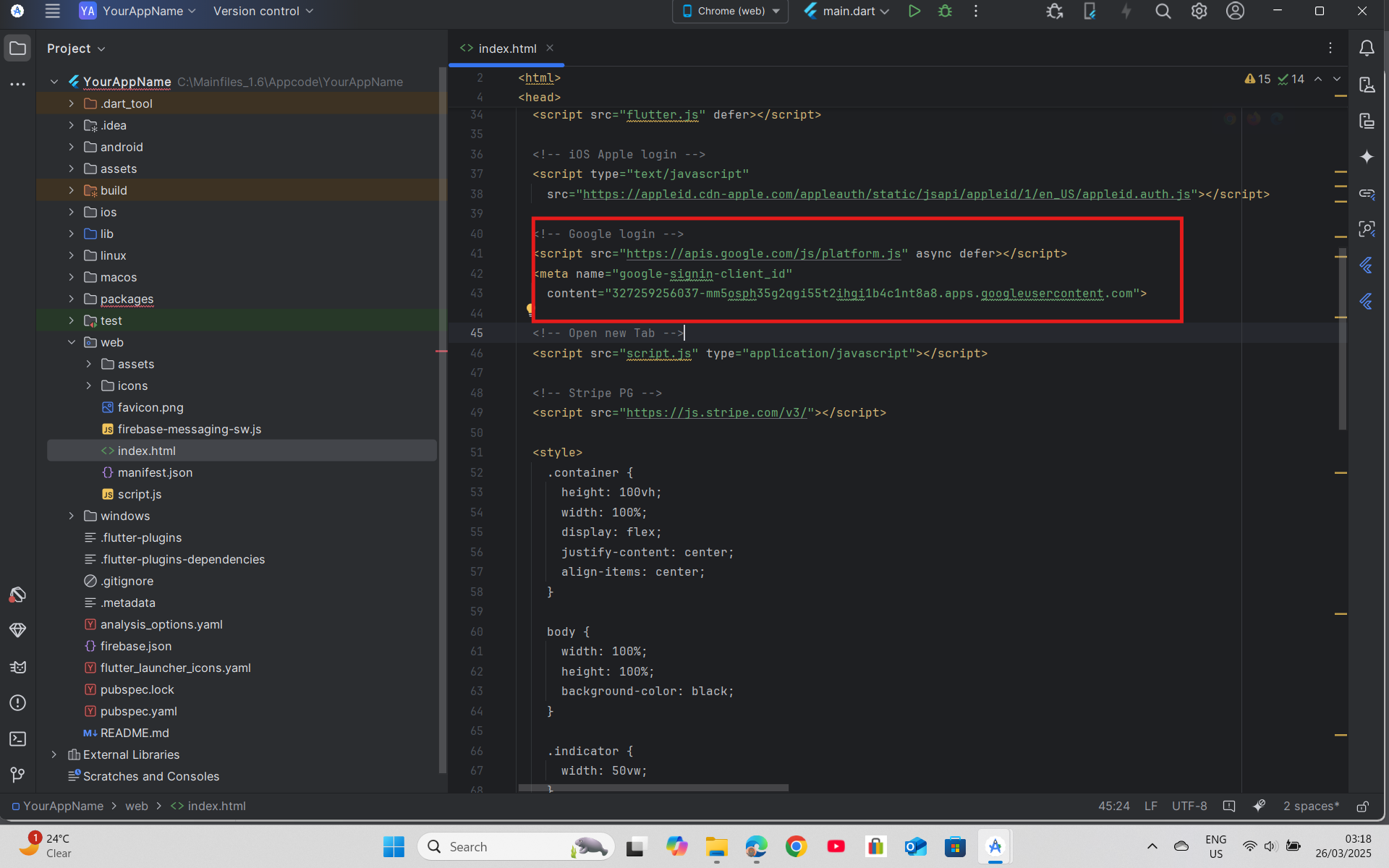Screen dimensions: 1389x868
Task: Expand External Libraries node
Action: pyautogui.click(x=54, y=754)
